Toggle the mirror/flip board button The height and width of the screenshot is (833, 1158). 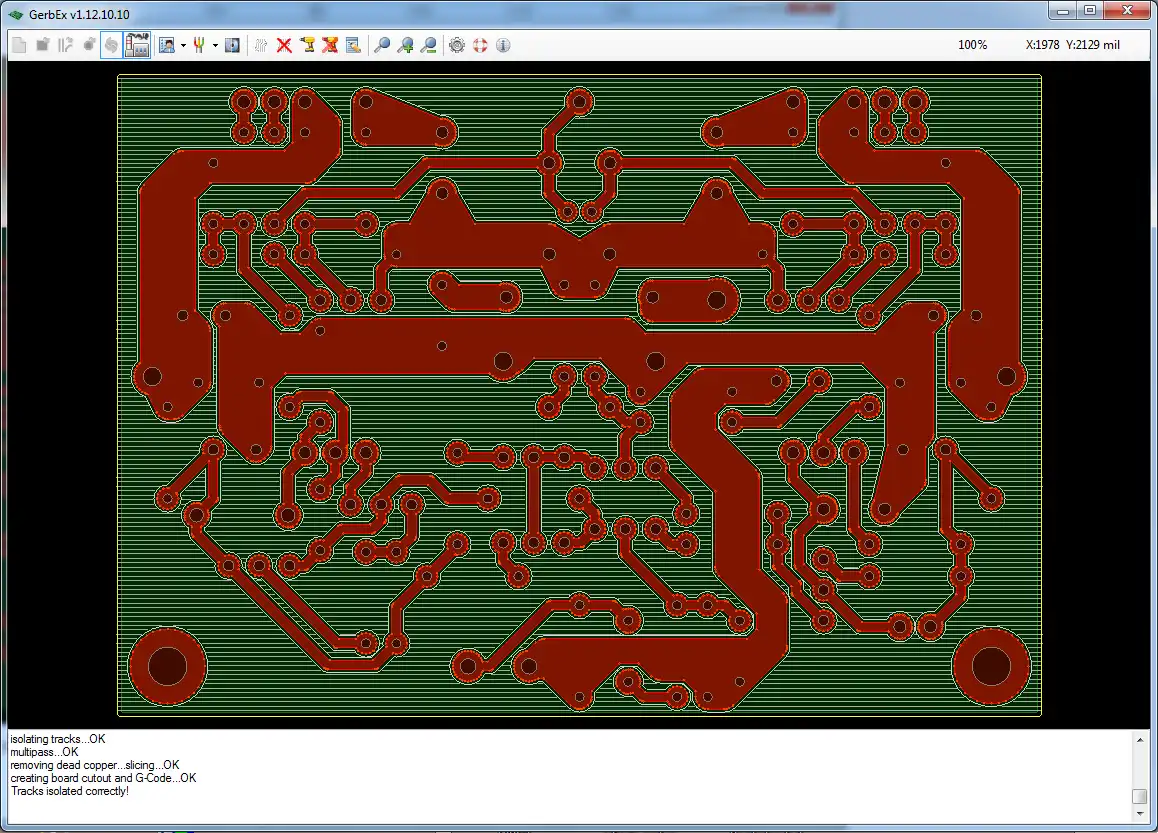(112, 45)
